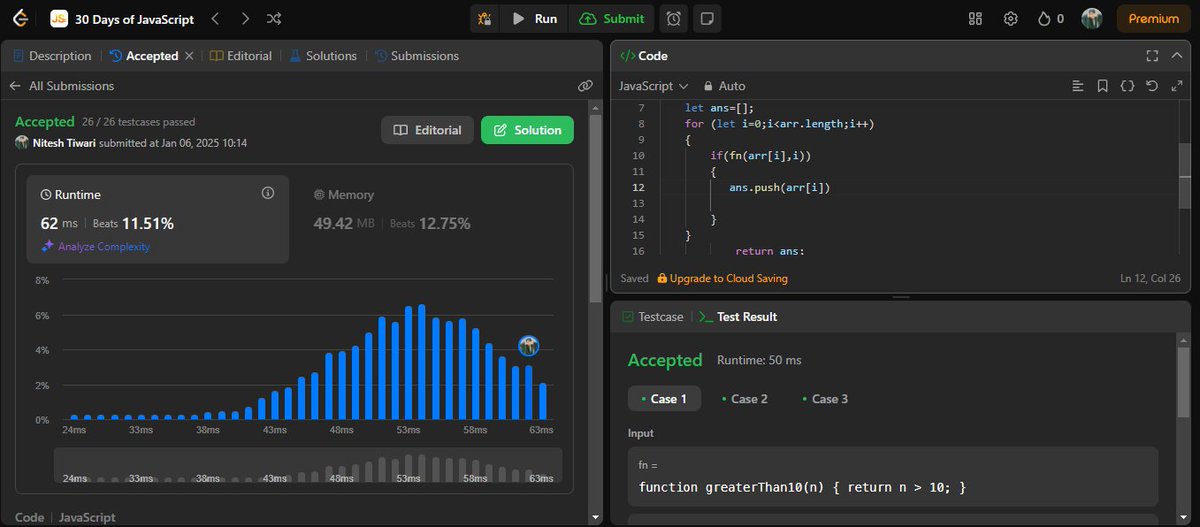Image resolution: width=1200 pixels, height=527 pixels.
Task: Open the LeetCode logo home link
Action: (20, 18)
